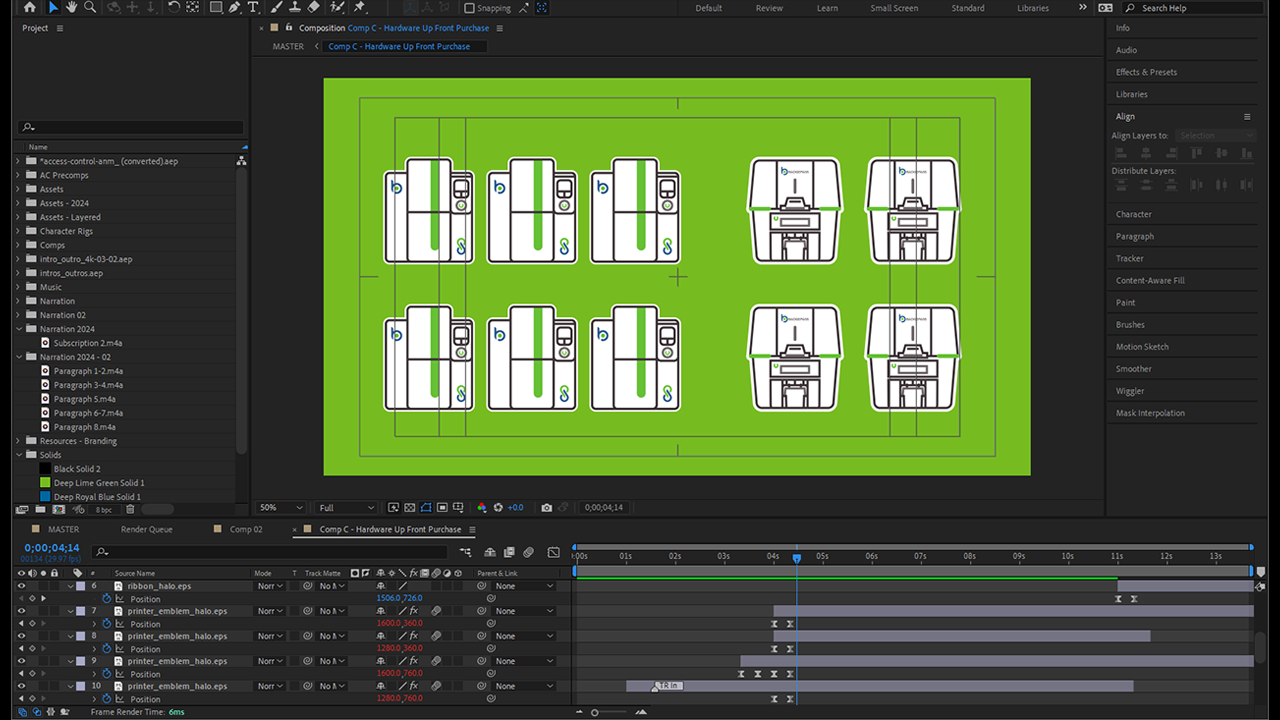Viewport: 1280px width, 720px height.
Task: Switch to the Render Queue tab
Action: click(146, 529)
